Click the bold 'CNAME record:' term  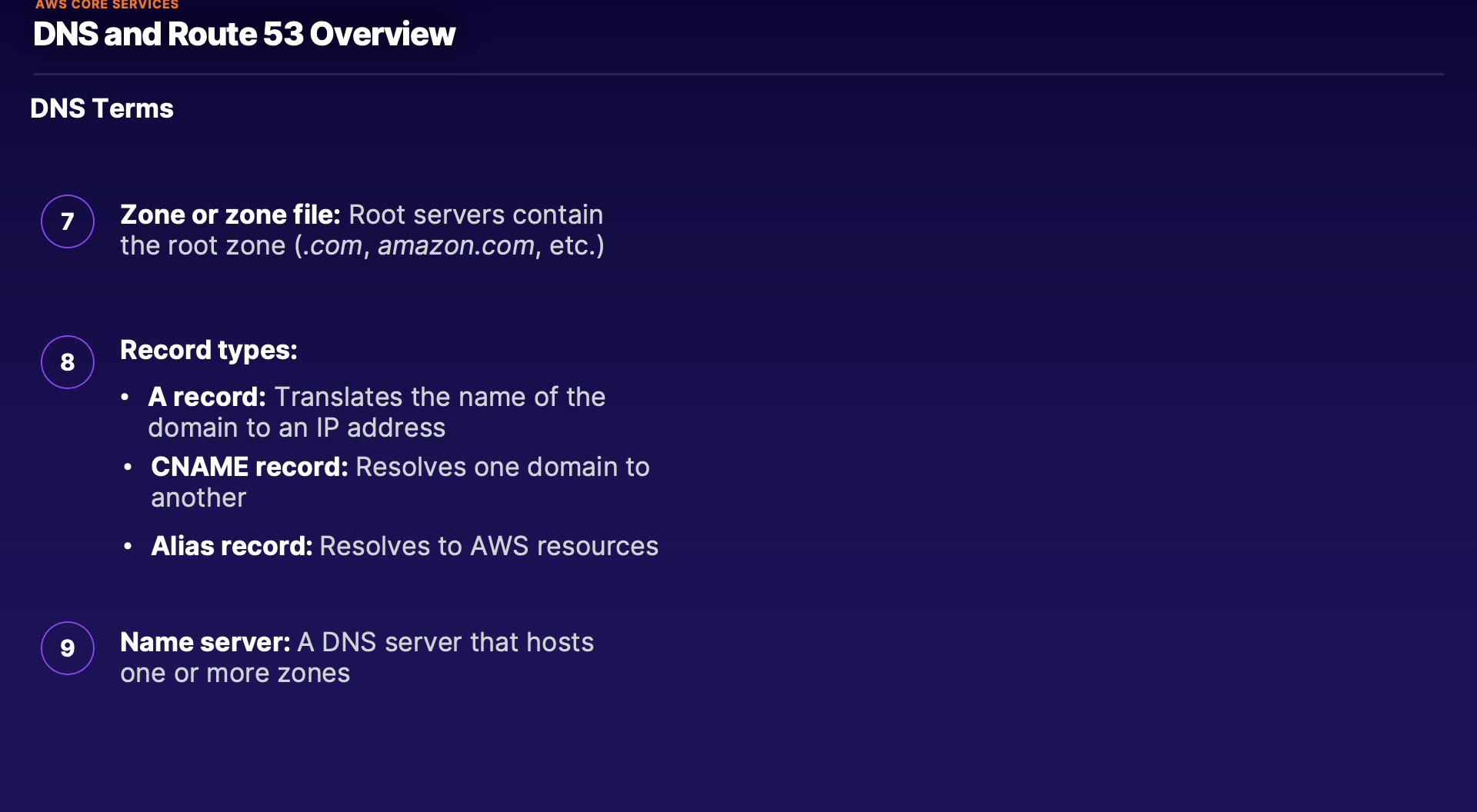click(x=249, y=468)
